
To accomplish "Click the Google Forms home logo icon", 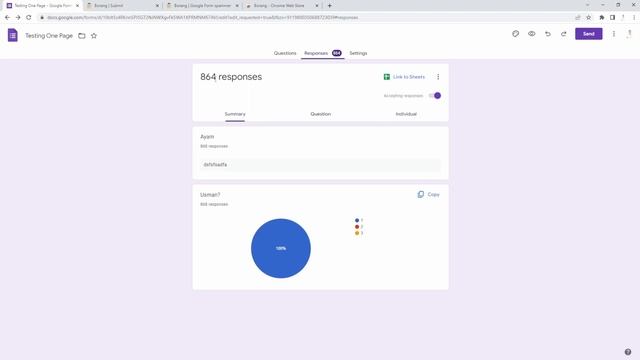I will tap(13, 35).
